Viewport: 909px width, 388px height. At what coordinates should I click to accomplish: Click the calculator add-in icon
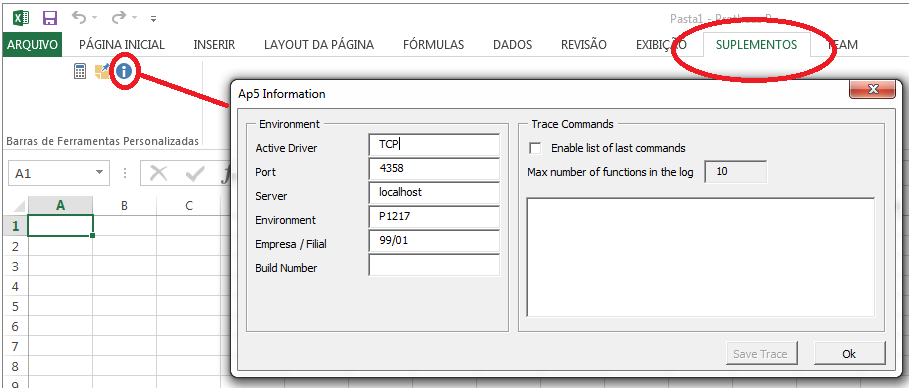[x=81, y=71]
